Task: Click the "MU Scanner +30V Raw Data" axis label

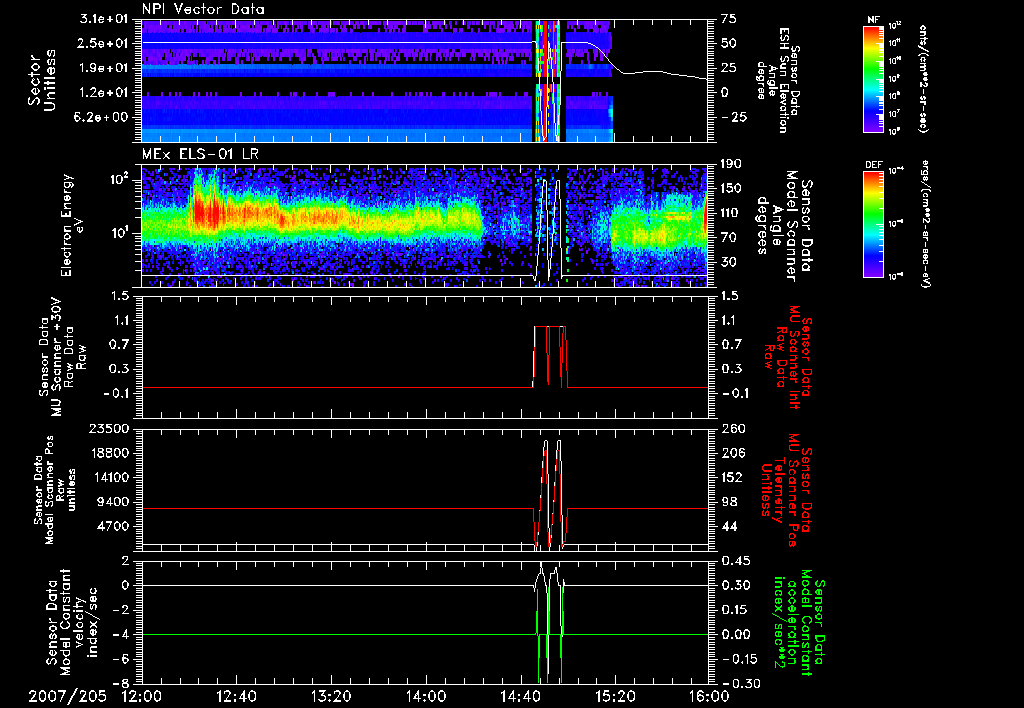Action: click(62, 357)
